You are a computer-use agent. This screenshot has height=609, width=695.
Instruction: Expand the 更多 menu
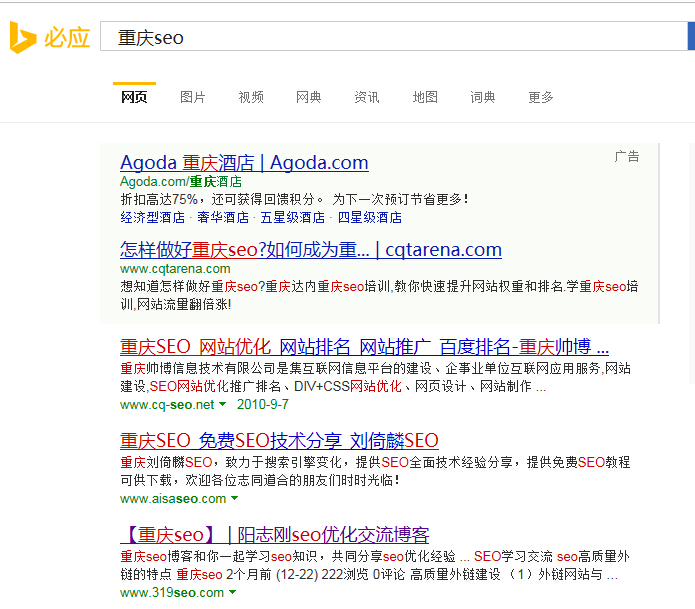541,97
